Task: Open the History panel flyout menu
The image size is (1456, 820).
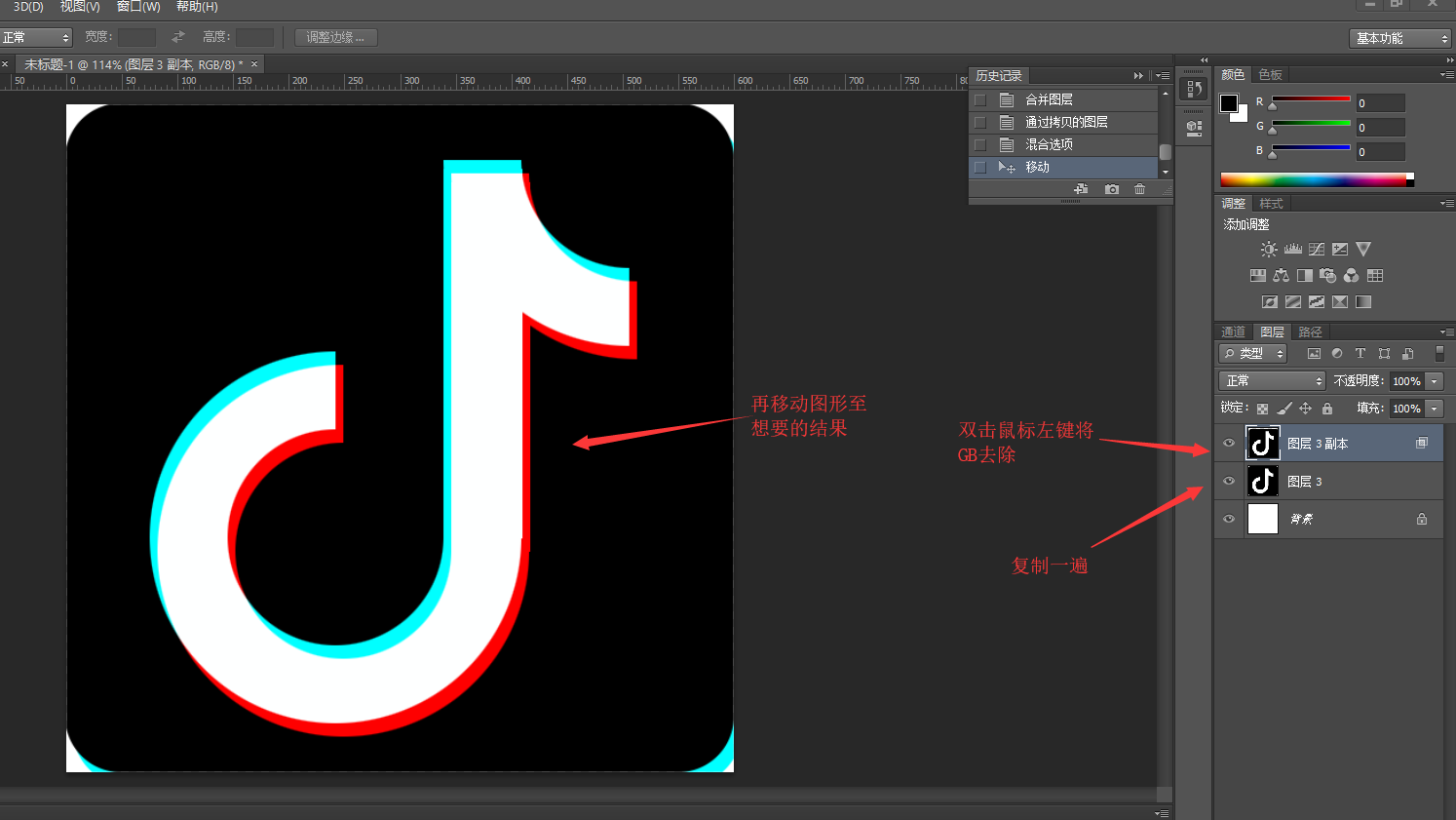Action: (x=1163, y=75)
